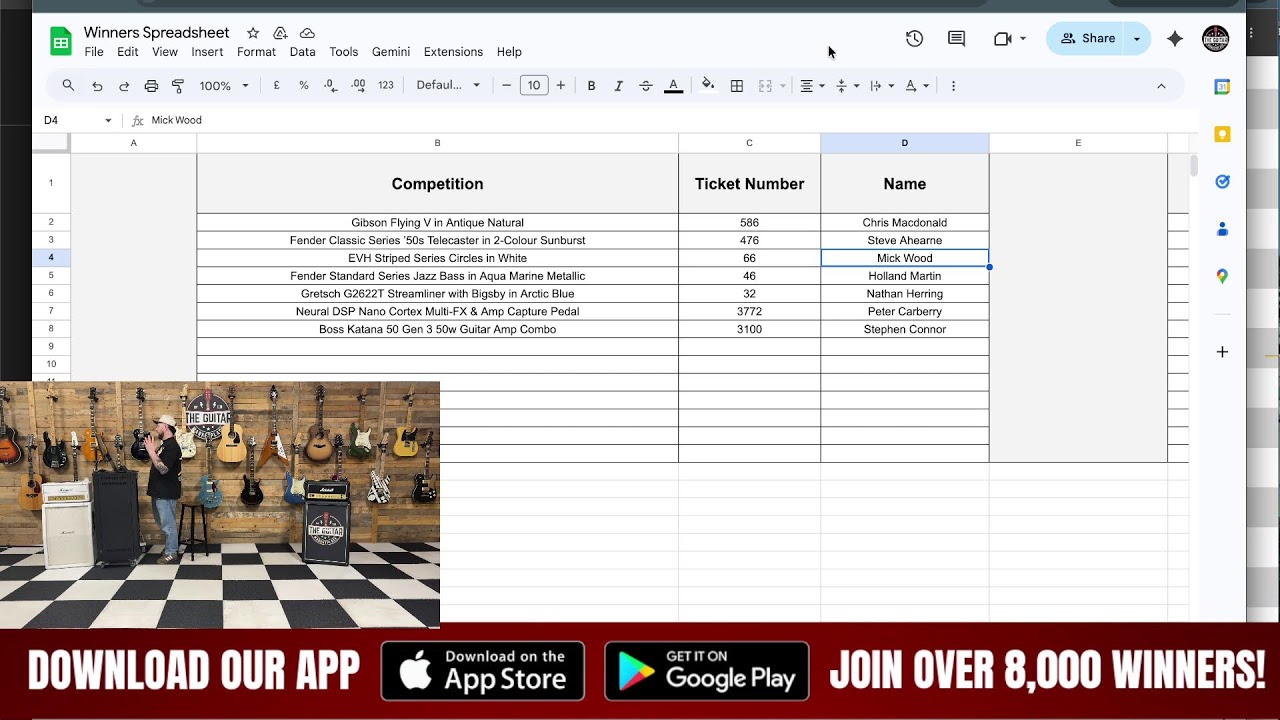1280x720 pixels.
Task: Open the Data menu
Action: point(302,52)
